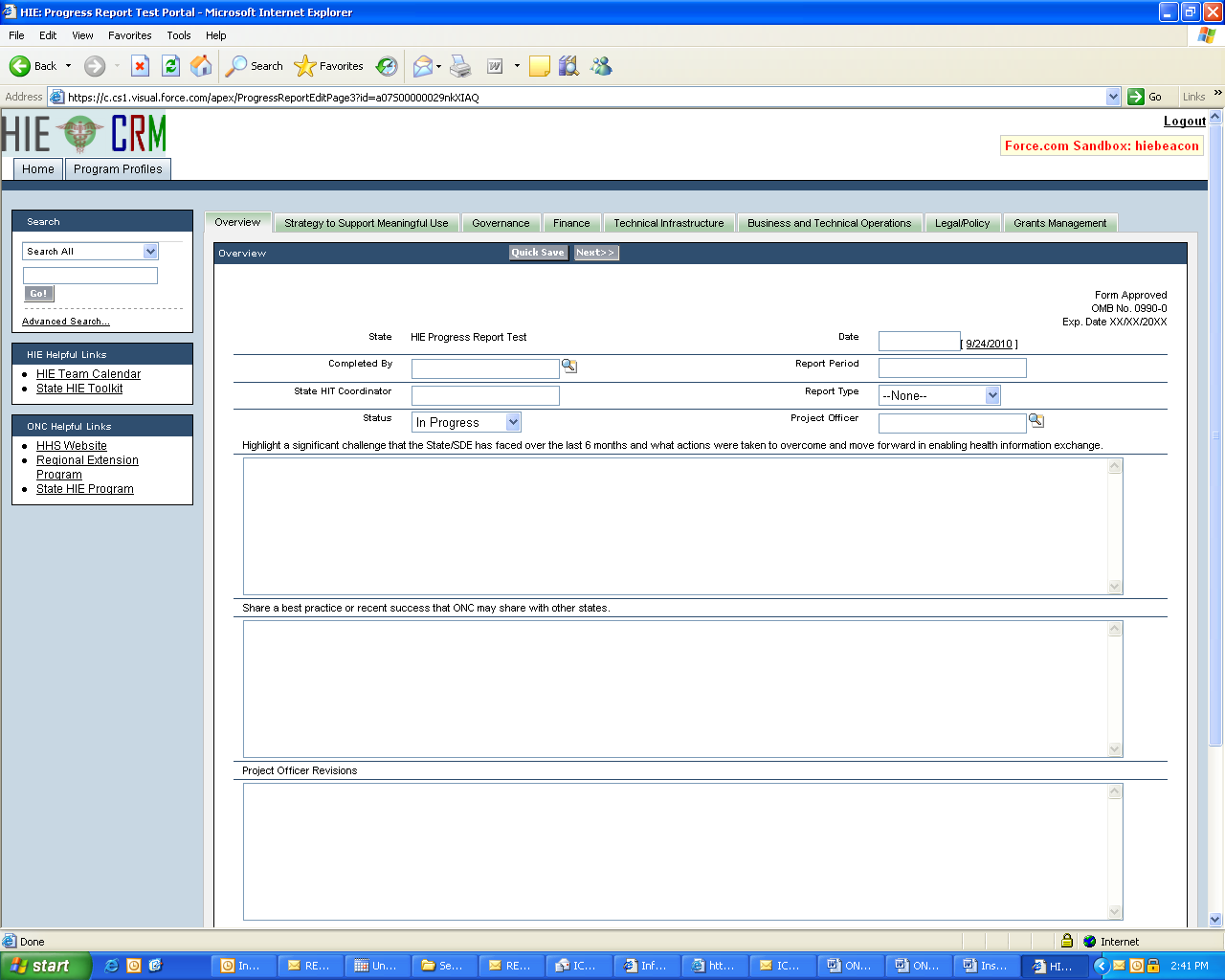Click the sidebar search text field
Viewport: 1225px width, 980px height.
[90, 276]
